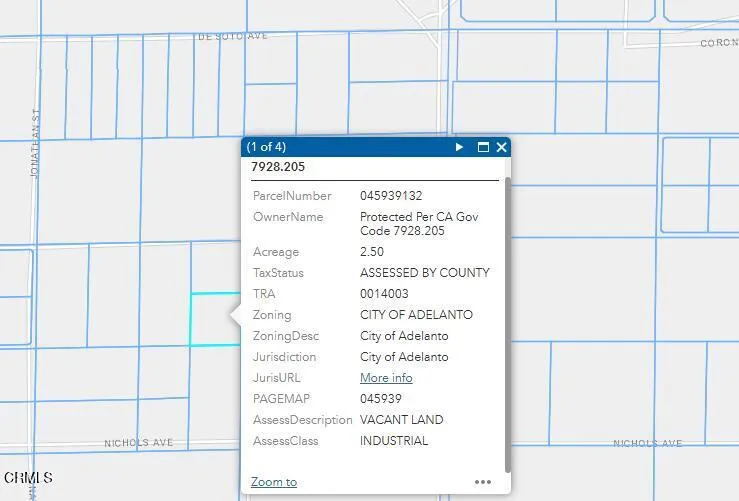739x501 pixels.
Task: Click the INDUSTRIAL assess class value
Action: (394, 441)
